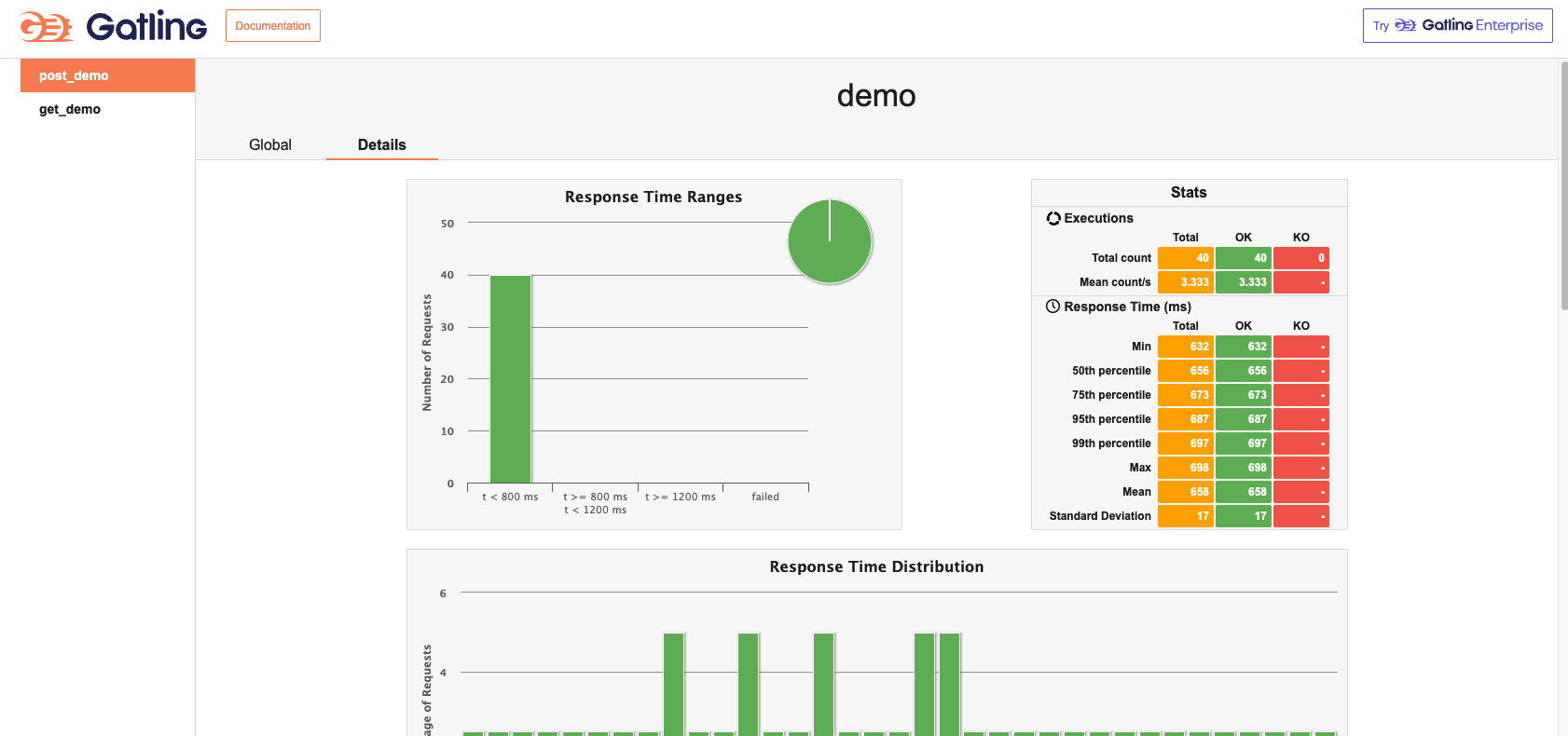
Task: Select post_demo in the sidebar
Action: coord(107,75)
